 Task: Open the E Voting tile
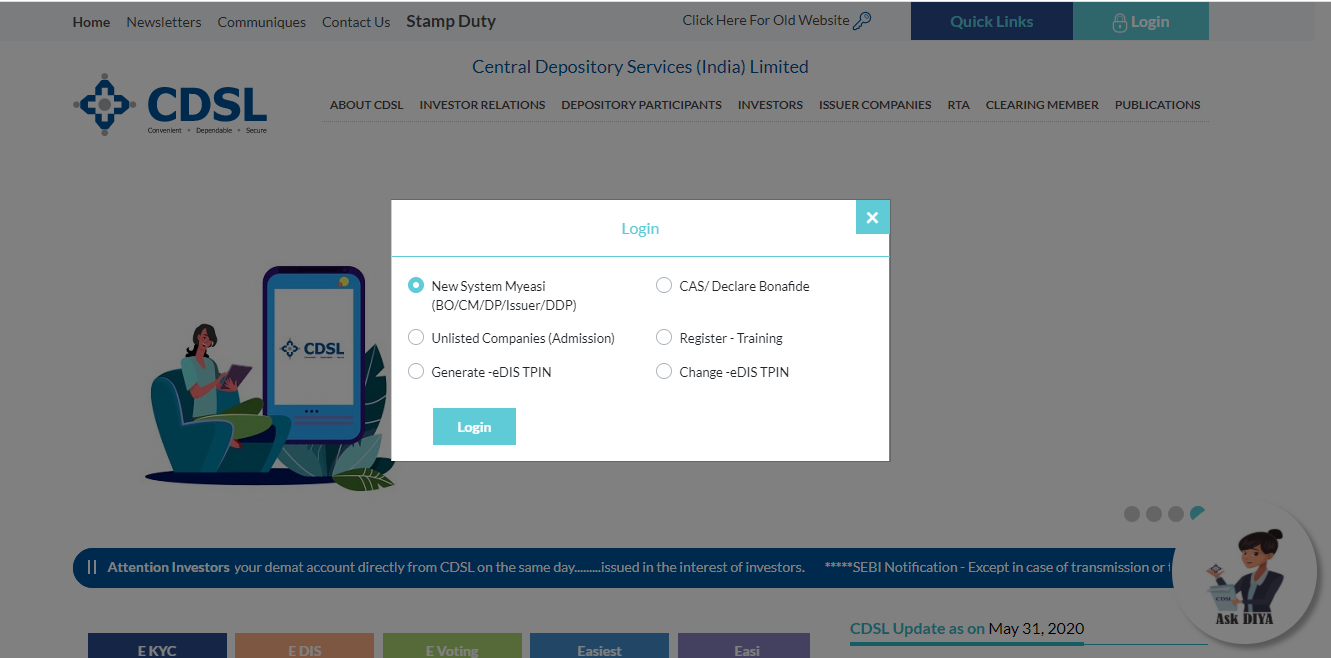(452, 646)
